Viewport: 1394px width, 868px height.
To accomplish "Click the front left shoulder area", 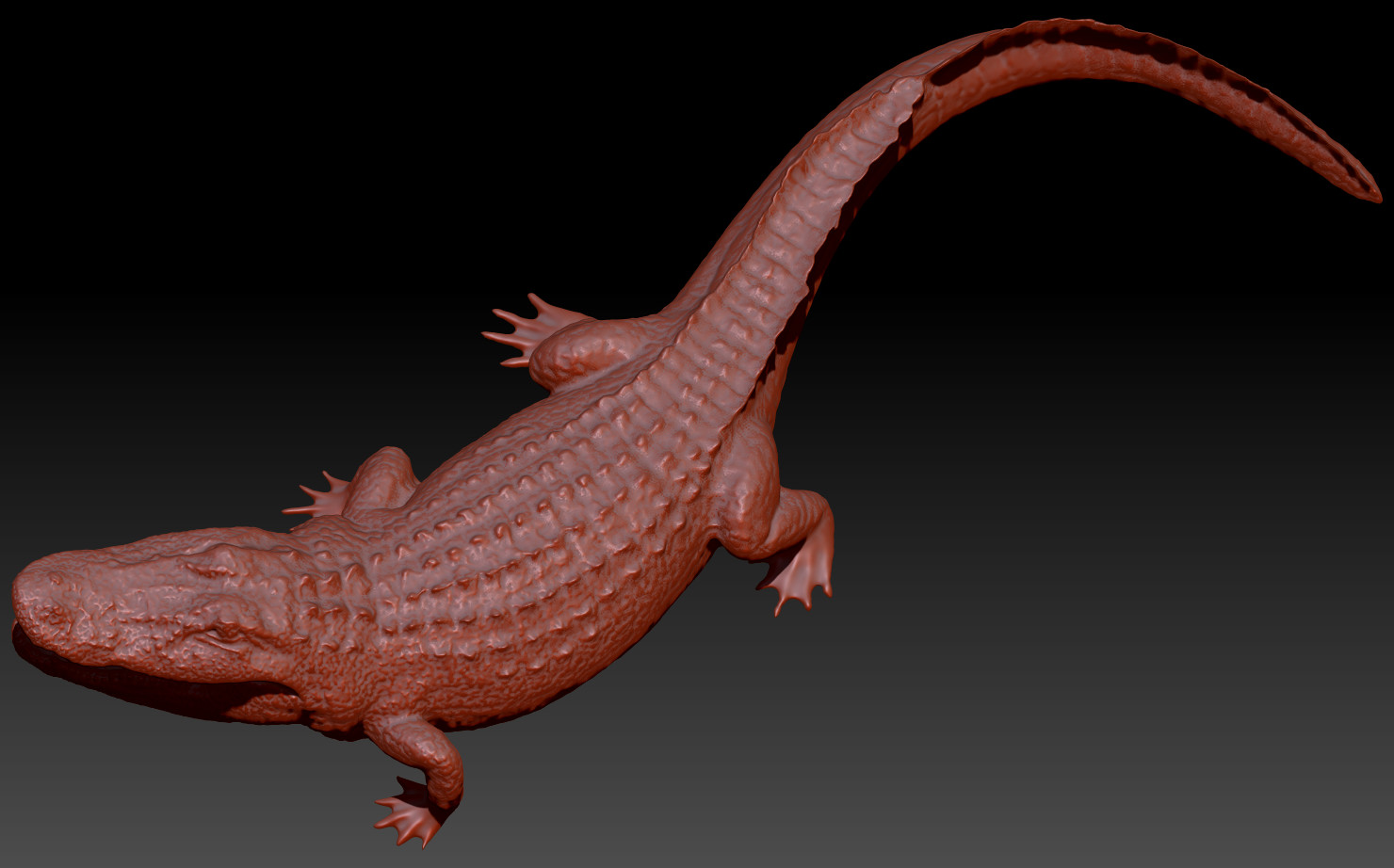I will point(396,480).
